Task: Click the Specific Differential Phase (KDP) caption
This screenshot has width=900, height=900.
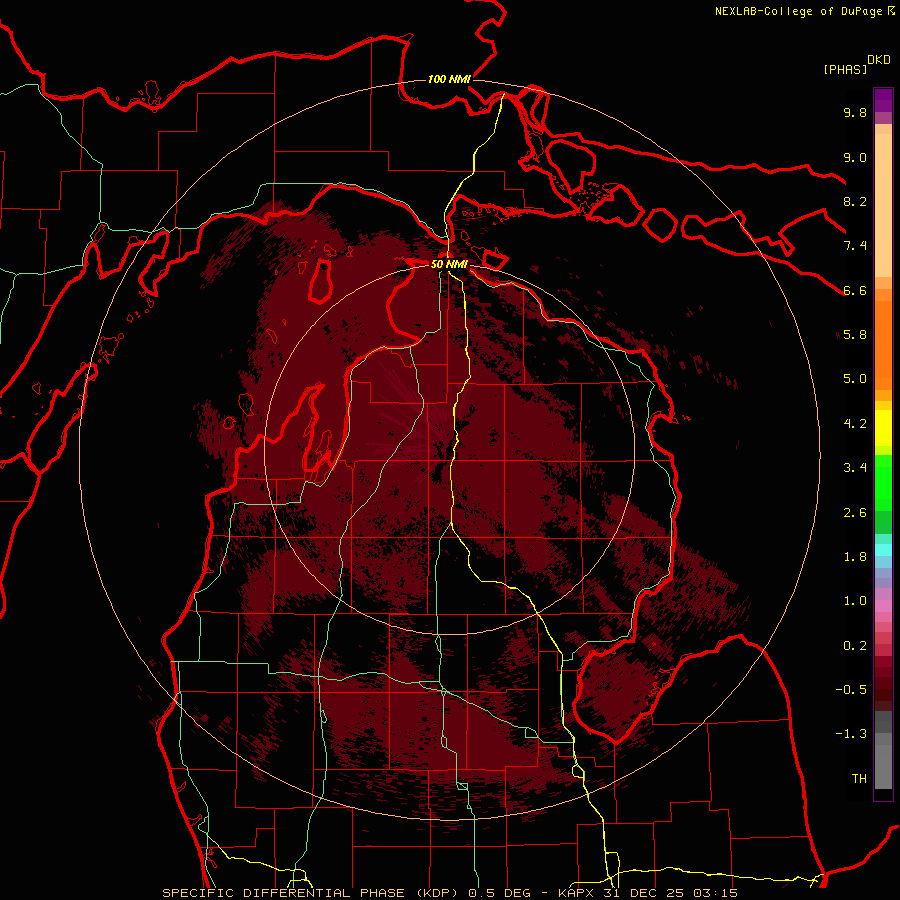Action: (x=312, y=893)
